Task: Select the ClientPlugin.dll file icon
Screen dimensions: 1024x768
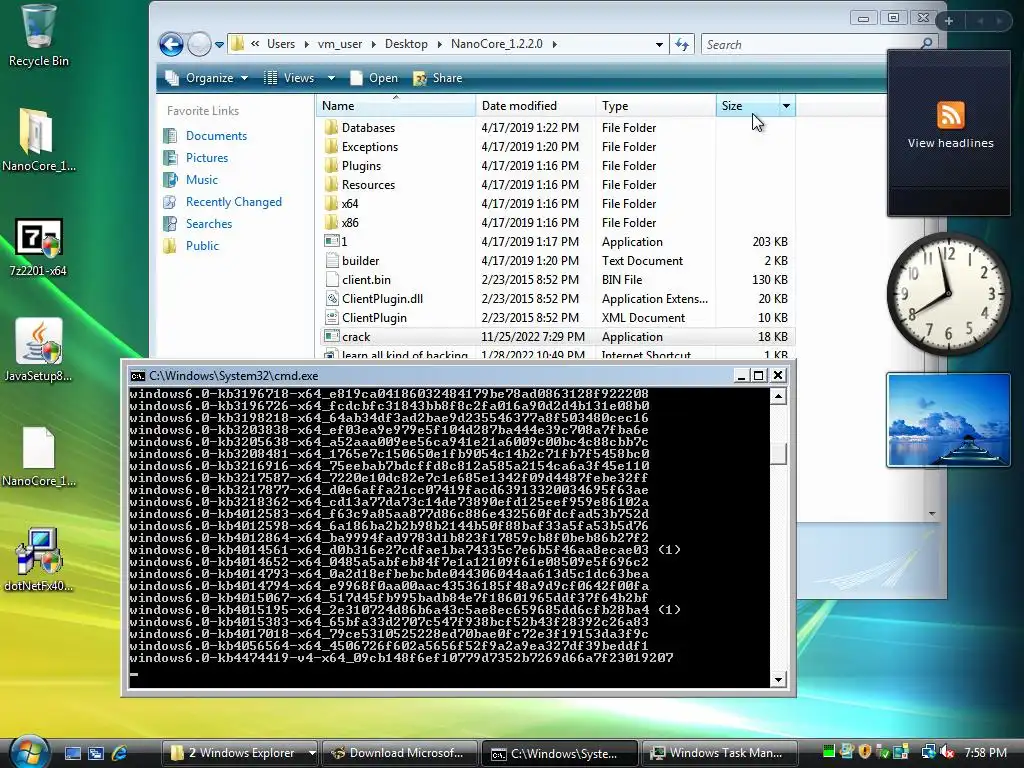Action: click(x=332, y=298)
